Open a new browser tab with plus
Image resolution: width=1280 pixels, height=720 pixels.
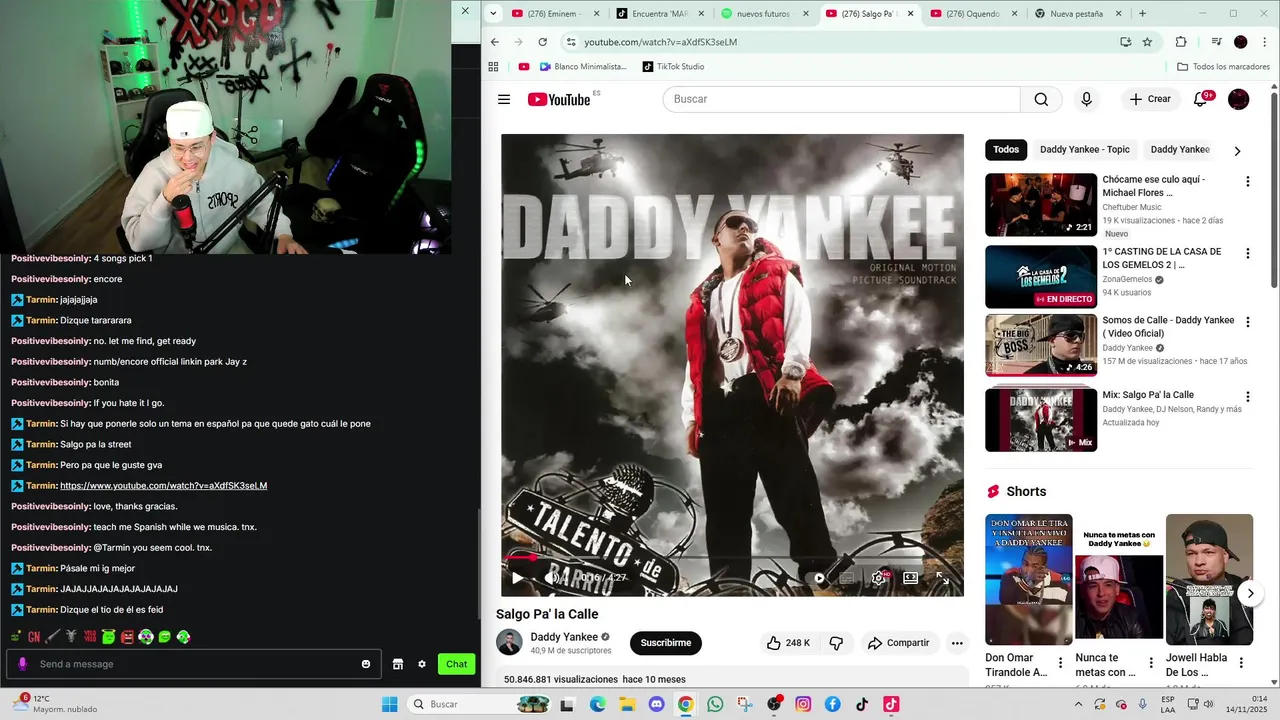click(1142, 14)
